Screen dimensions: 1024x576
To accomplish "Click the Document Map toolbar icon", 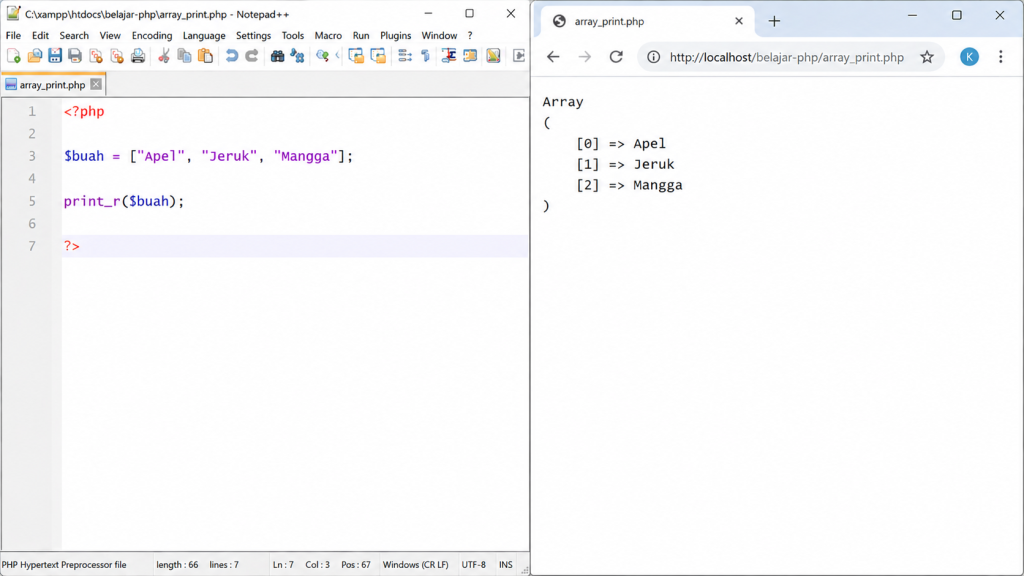I will click(493, 56).
